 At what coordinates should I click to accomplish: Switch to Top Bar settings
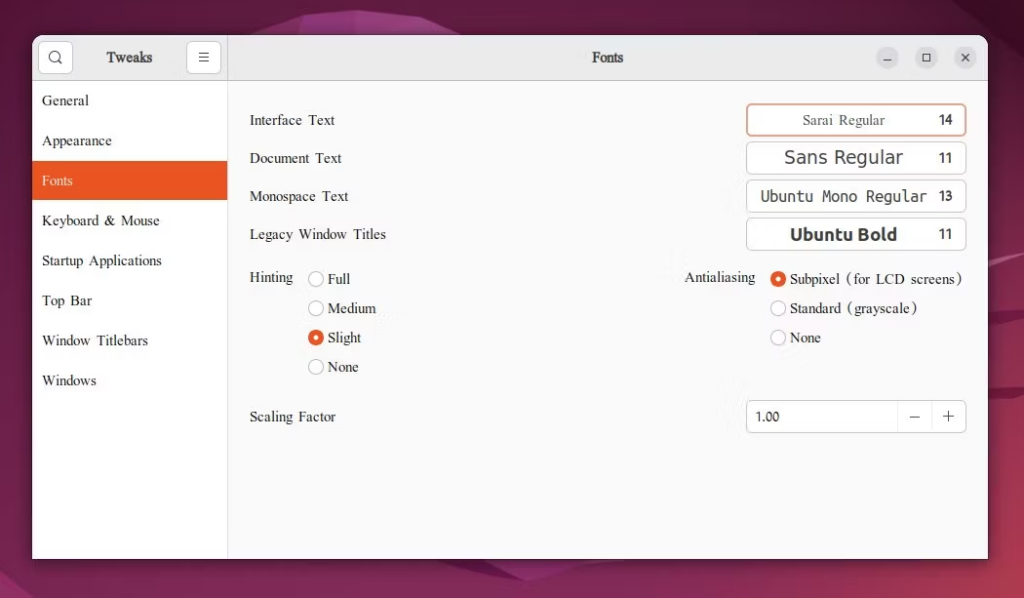click(x=129, y=300)
